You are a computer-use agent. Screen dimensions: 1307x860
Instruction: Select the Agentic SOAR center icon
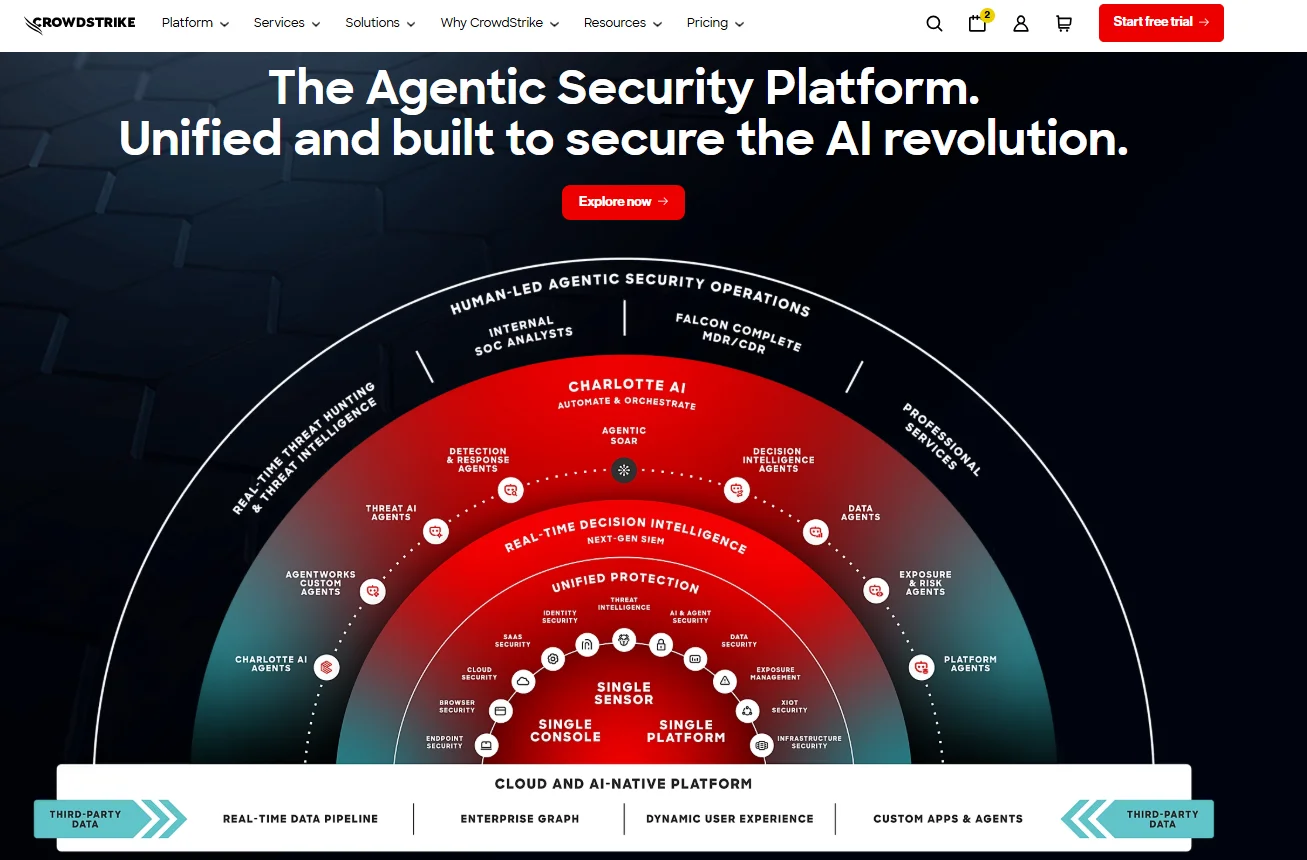pos(624,469)
